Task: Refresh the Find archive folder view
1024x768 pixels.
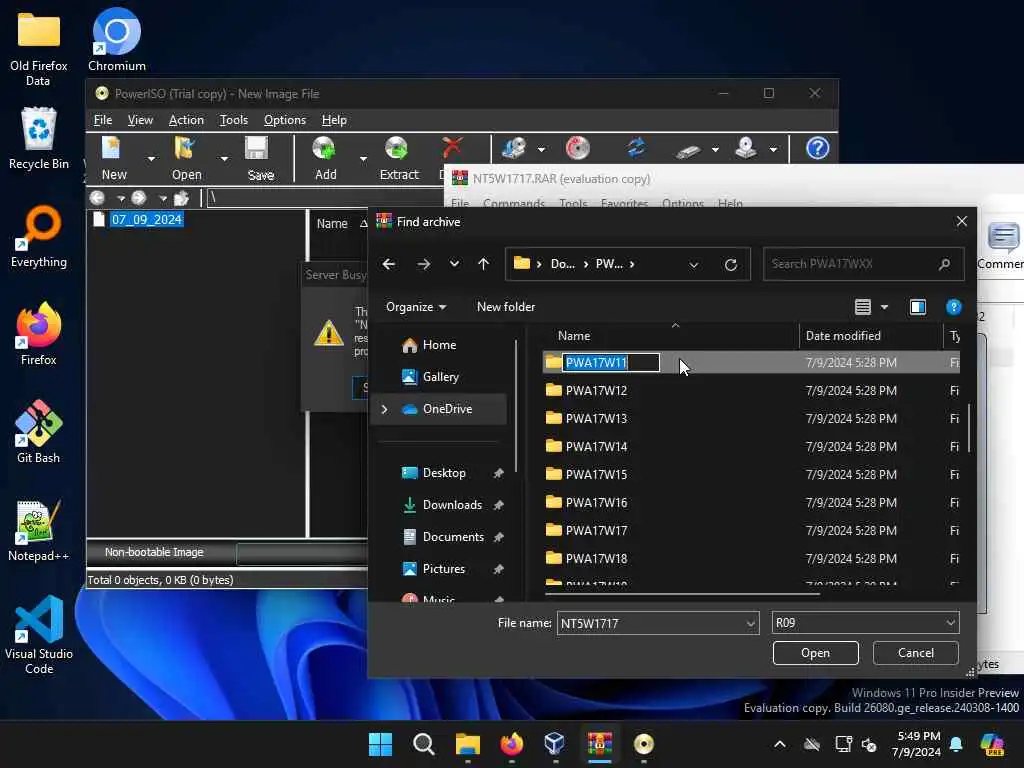Action: (731, 264)
